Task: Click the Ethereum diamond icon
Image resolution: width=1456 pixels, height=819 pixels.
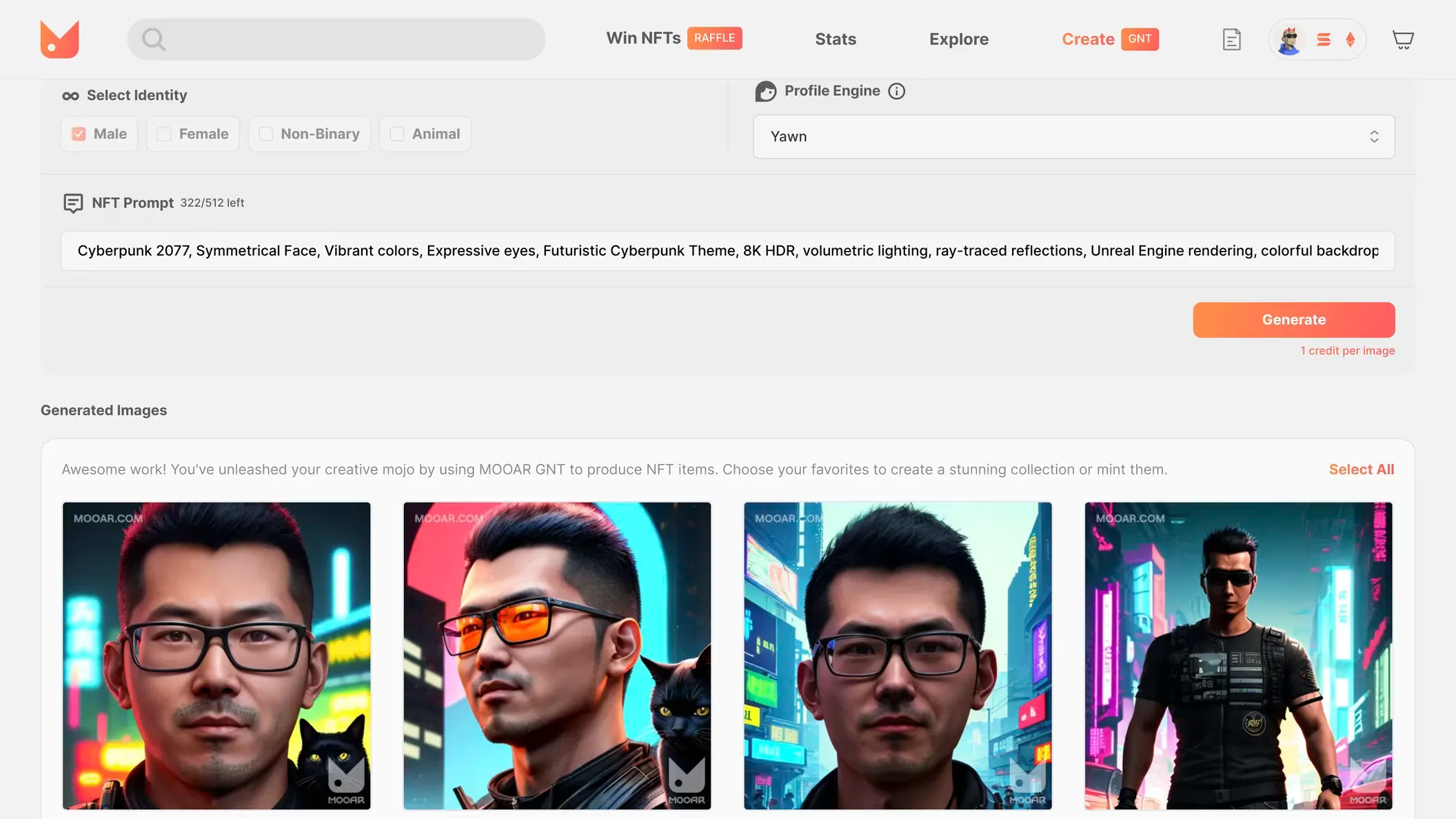Action: point(1351,39)
